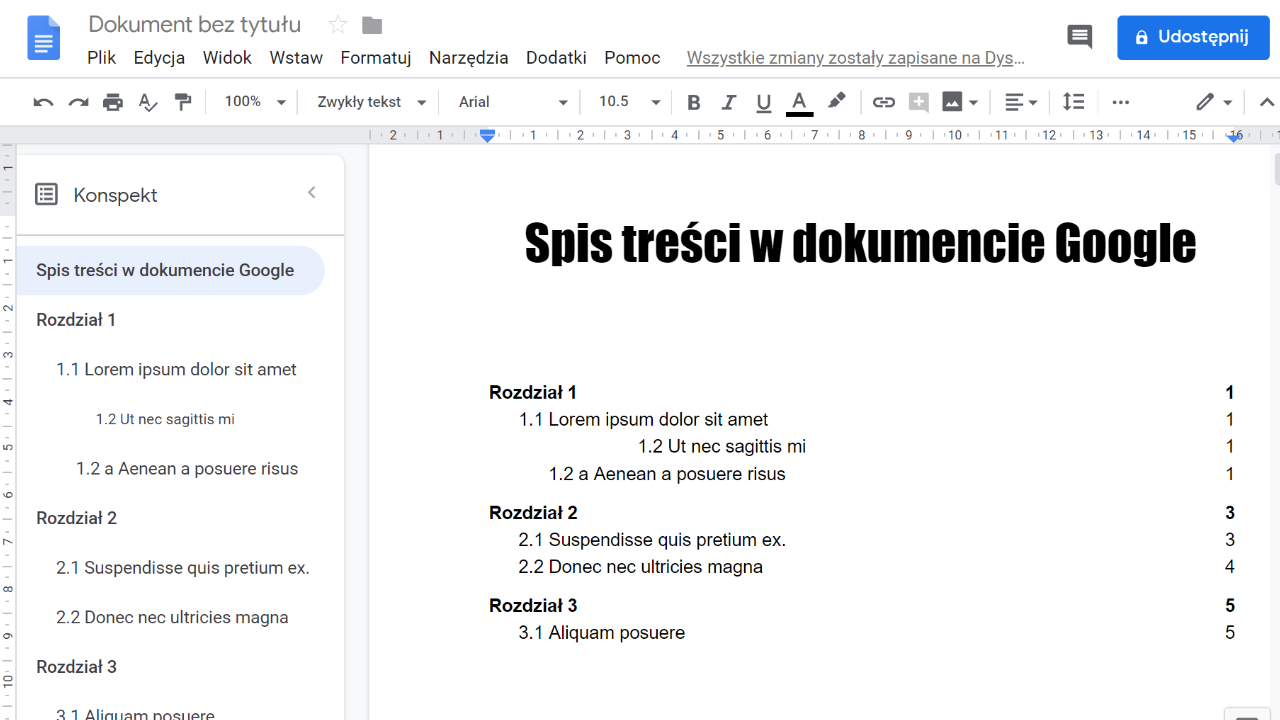The width and height of the screenshot is (1280, 720).
Task: Click the document heading Spis treści
Action: [860, 243]
